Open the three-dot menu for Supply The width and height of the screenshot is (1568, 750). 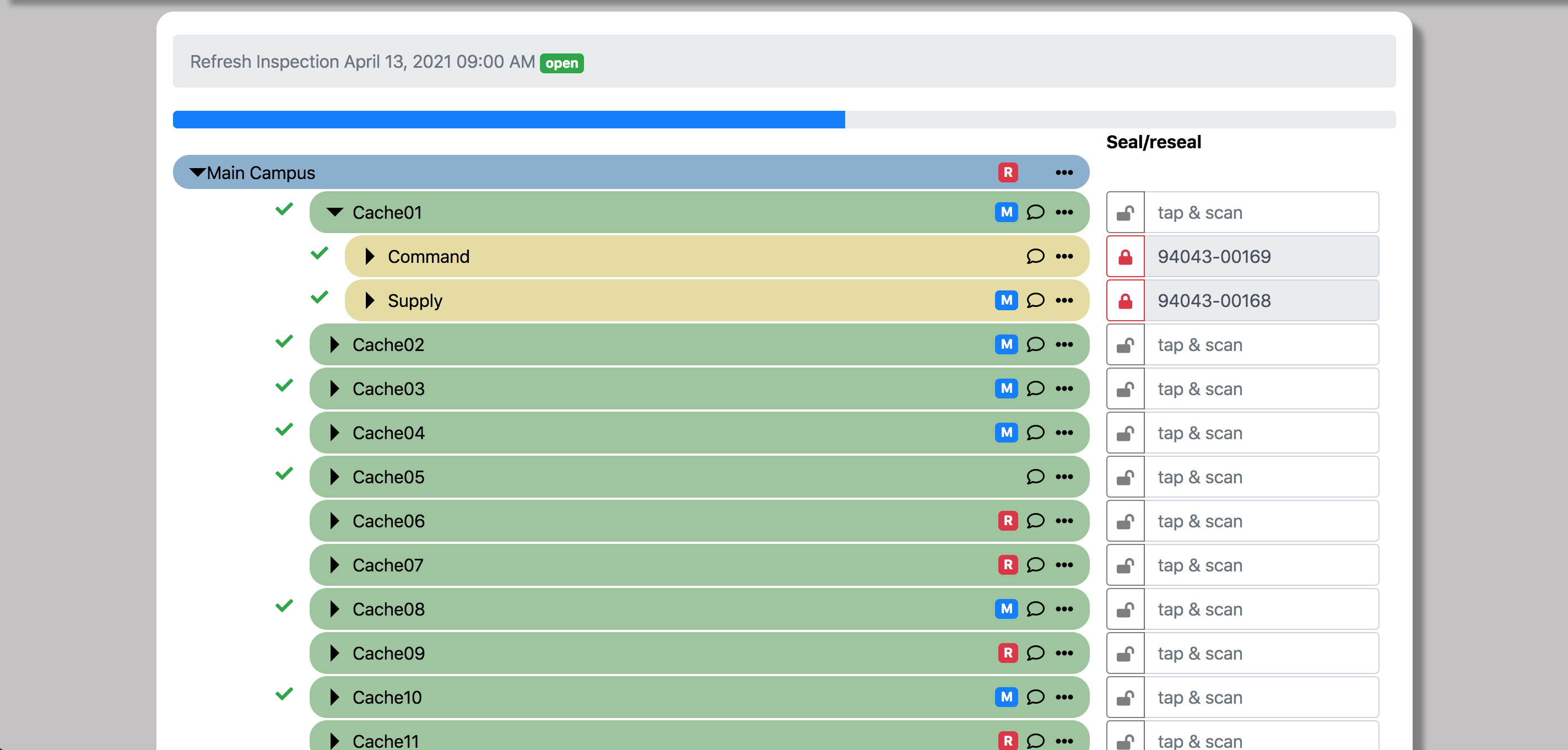click(x=1064, y=300)
